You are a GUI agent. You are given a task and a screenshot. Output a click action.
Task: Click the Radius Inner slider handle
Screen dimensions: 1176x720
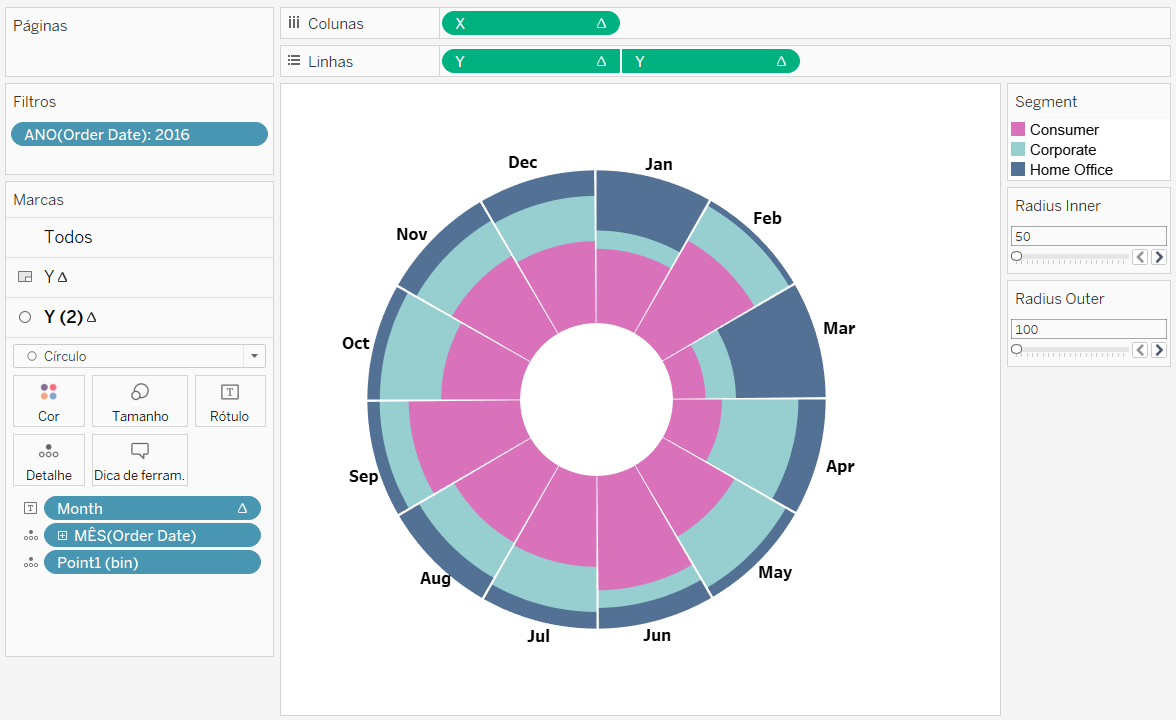(x=1016, y=256)
